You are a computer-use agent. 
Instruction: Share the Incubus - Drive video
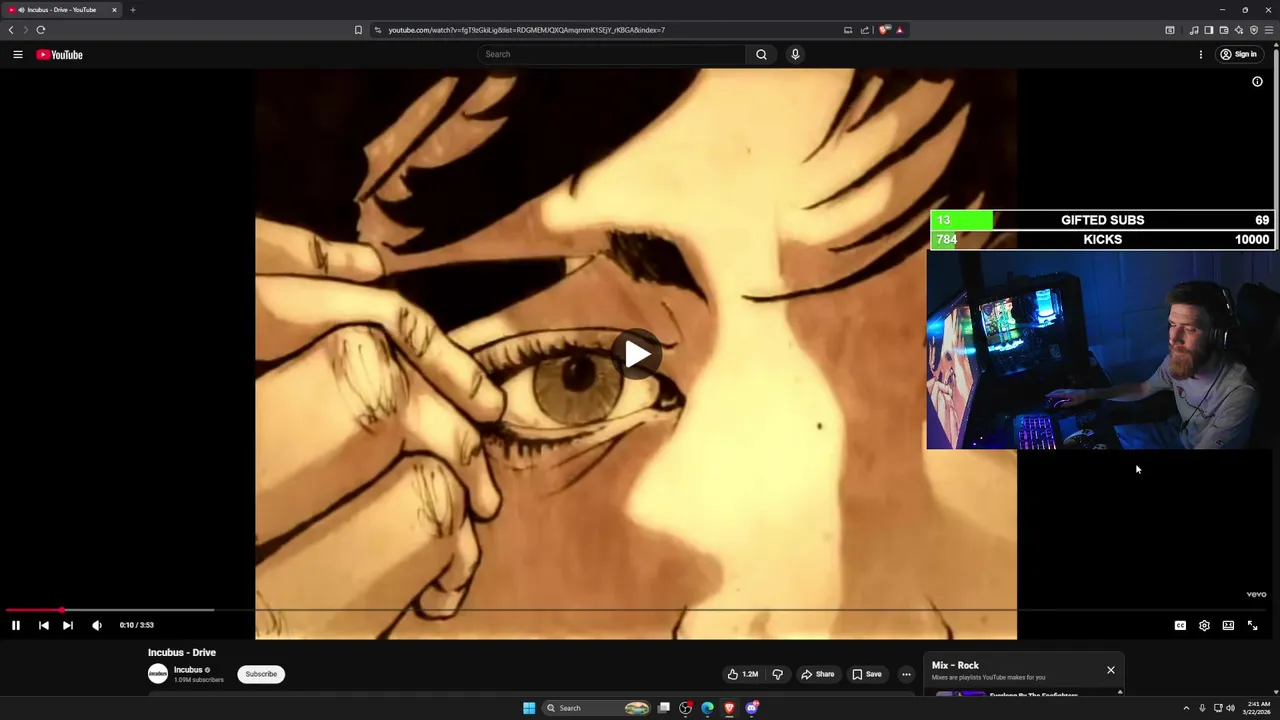(817, 674)
